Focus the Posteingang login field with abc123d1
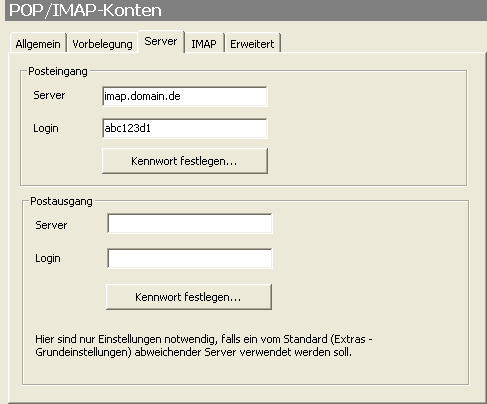This screenshot has height=404, width=487. 185,128
